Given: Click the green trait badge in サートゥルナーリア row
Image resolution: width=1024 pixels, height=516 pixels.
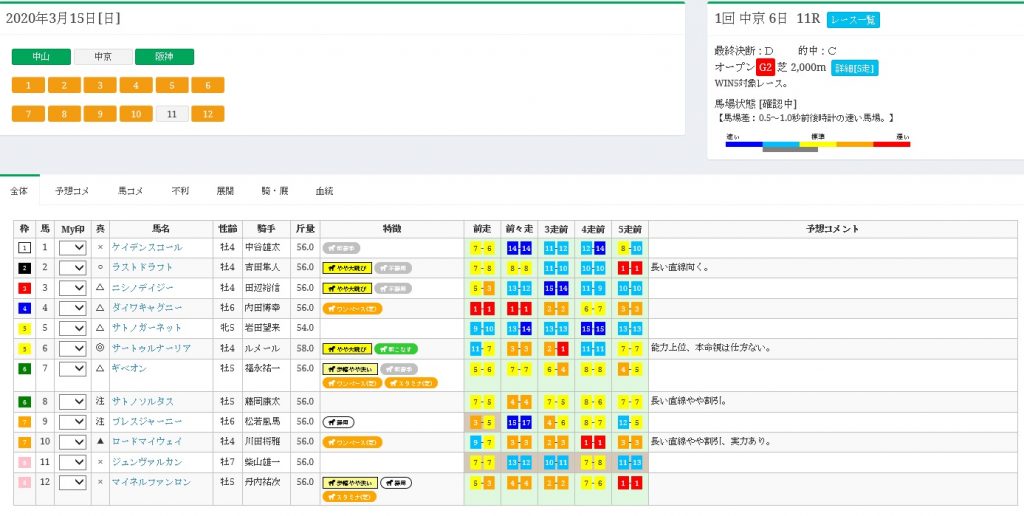Looking at the screenshot, I should 396,349.
